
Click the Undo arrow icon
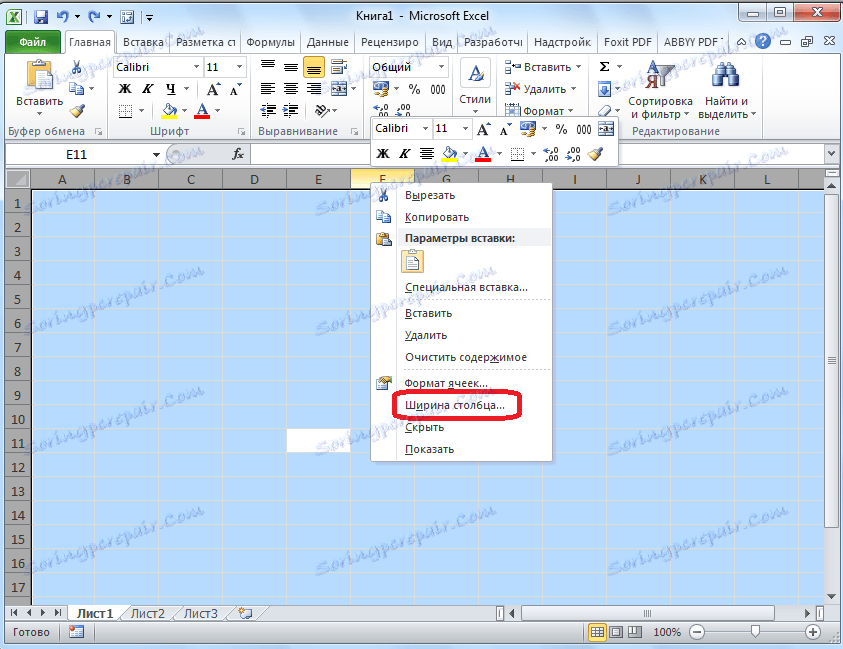coord(63,17)
